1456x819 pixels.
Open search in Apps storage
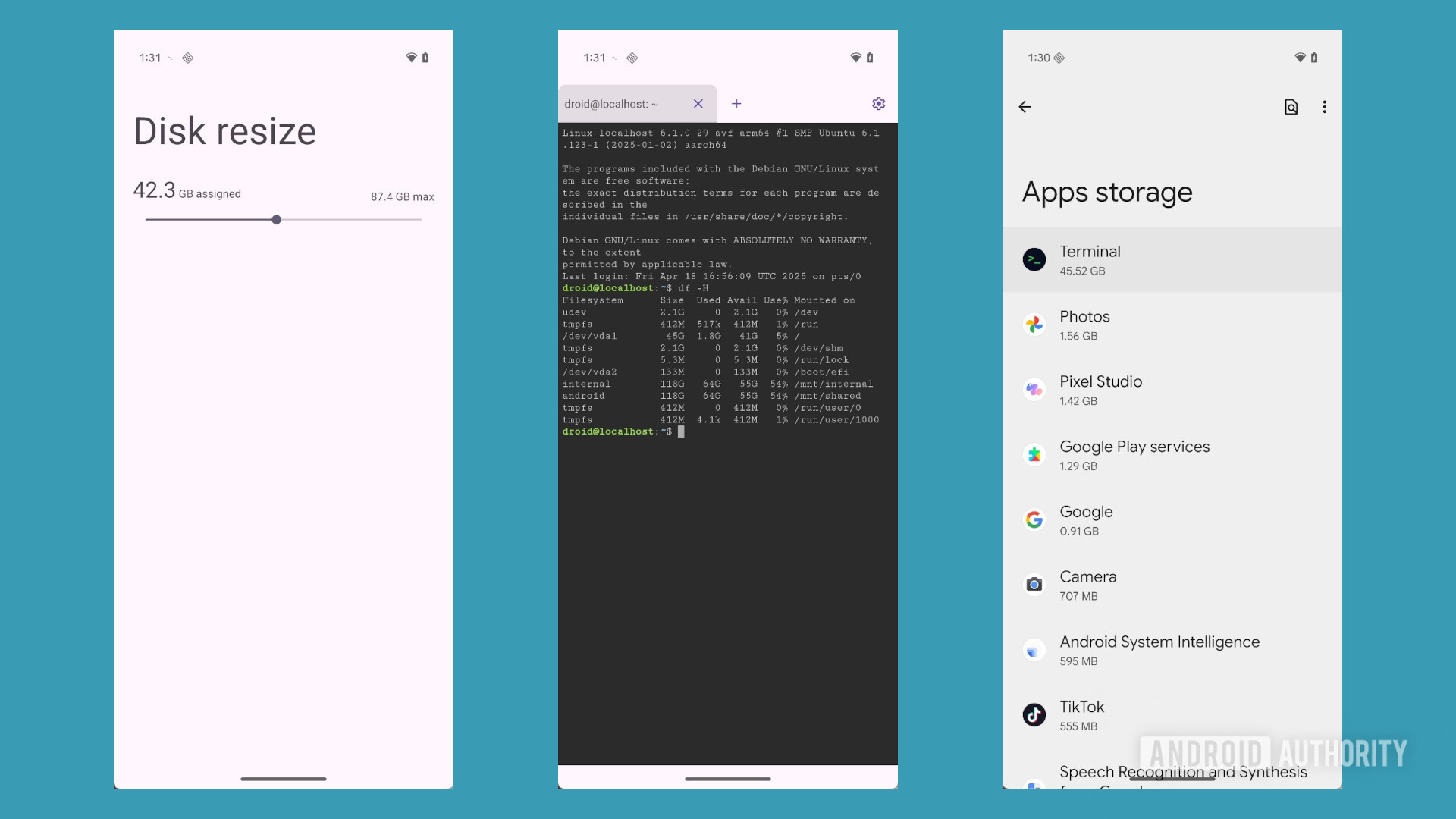1291,107
